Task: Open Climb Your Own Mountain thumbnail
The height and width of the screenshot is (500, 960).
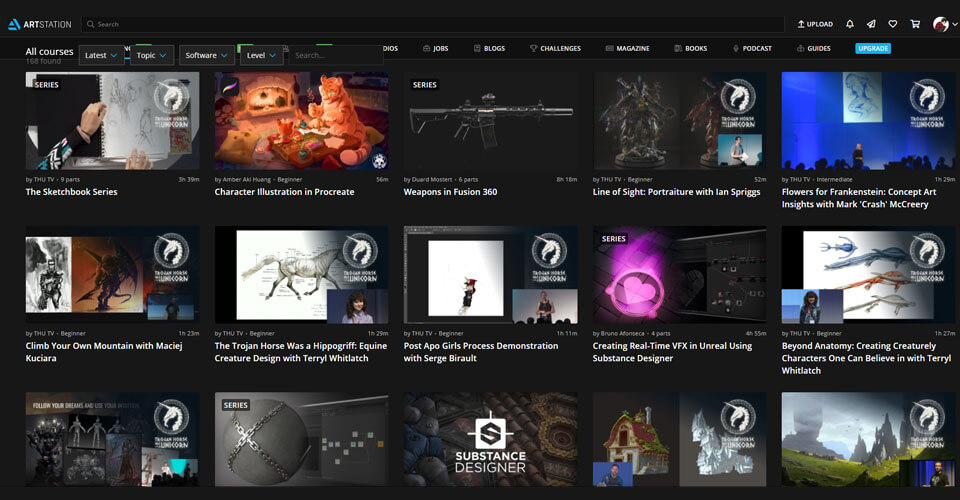Action: point(113,274)
